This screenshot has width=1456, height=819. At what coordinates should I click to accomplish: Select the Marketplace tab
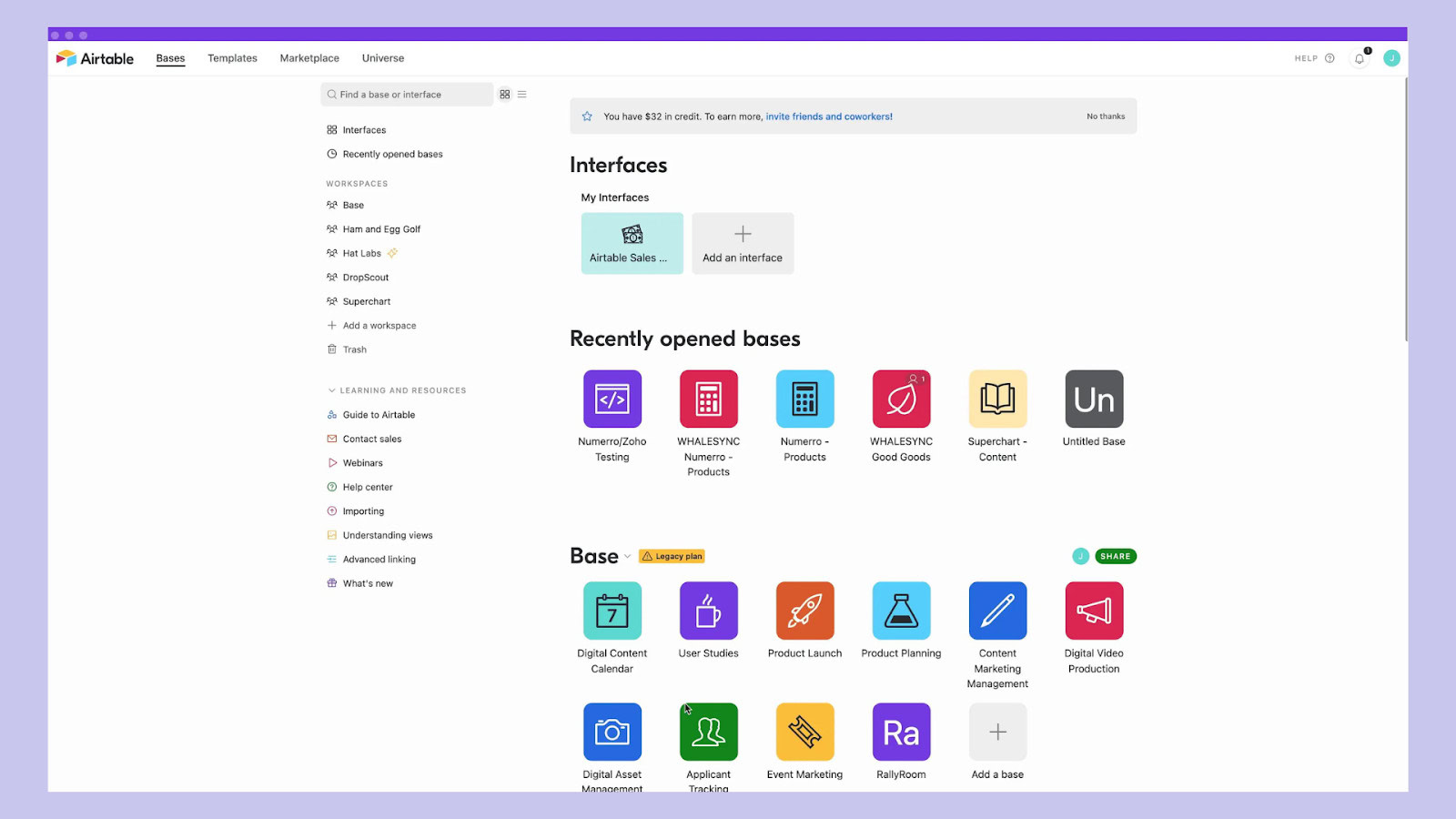[309, 58]
